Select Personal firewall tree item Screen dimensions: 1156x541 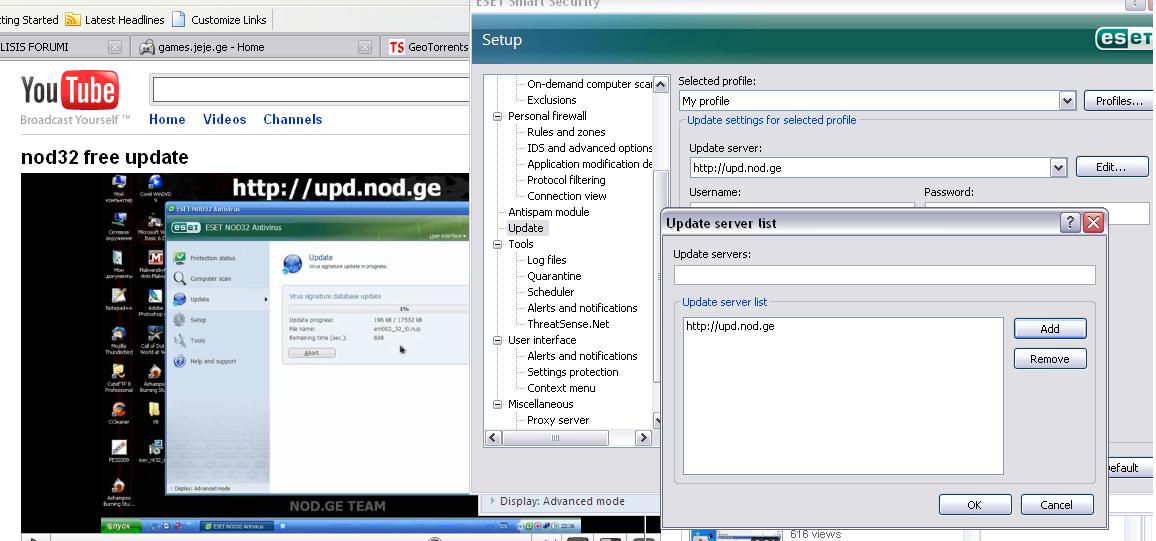coord(547,116)
